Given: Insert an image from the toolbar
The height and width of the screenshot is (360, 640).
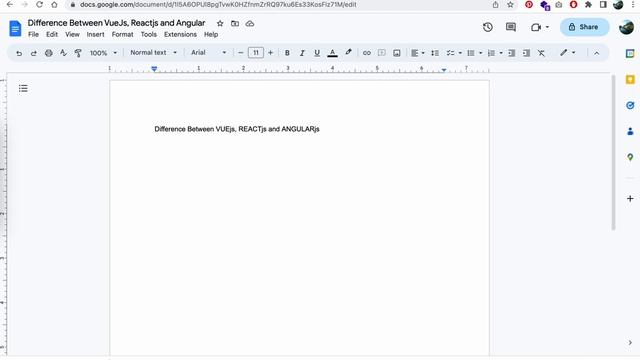Looking at the screenshot, I should tap(396, 53).
